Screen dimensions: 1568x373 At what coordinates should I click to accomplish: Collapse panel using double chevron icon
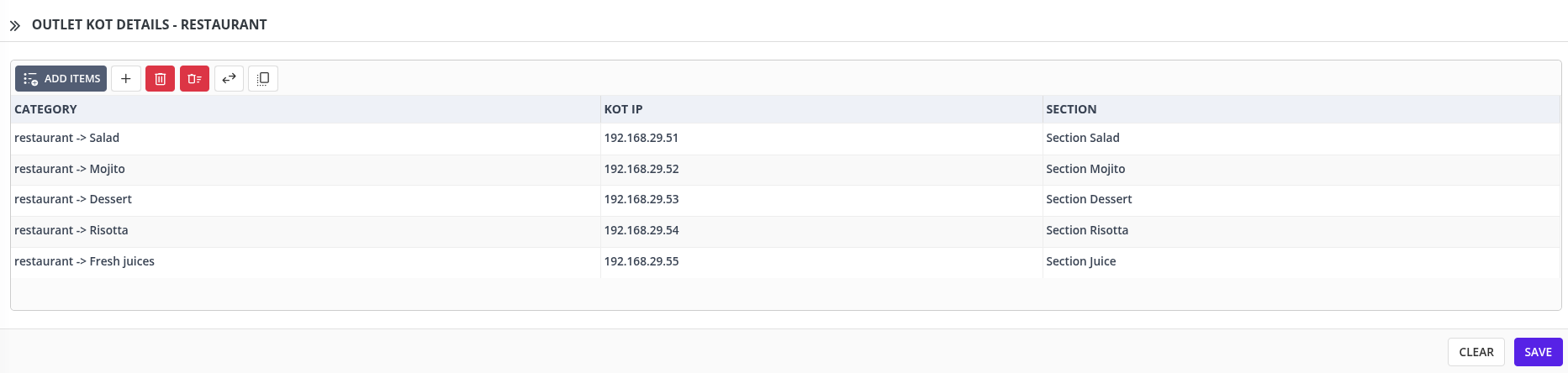[x=15, y=26]
